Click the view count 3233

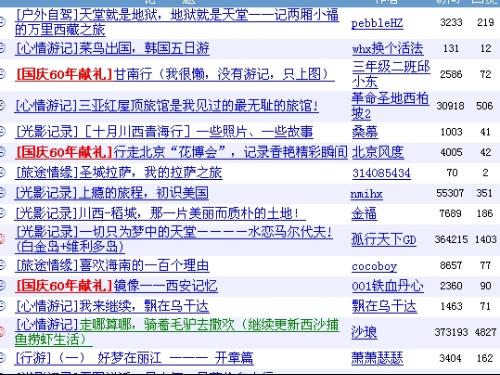coord(451,23)
